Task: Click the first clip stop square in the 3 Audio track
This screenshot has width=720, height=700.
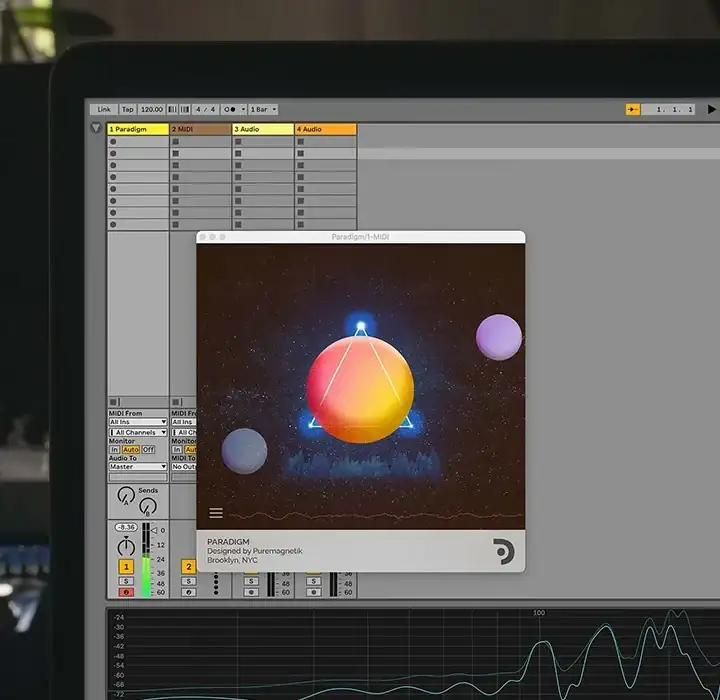Action: pos(238,141)
